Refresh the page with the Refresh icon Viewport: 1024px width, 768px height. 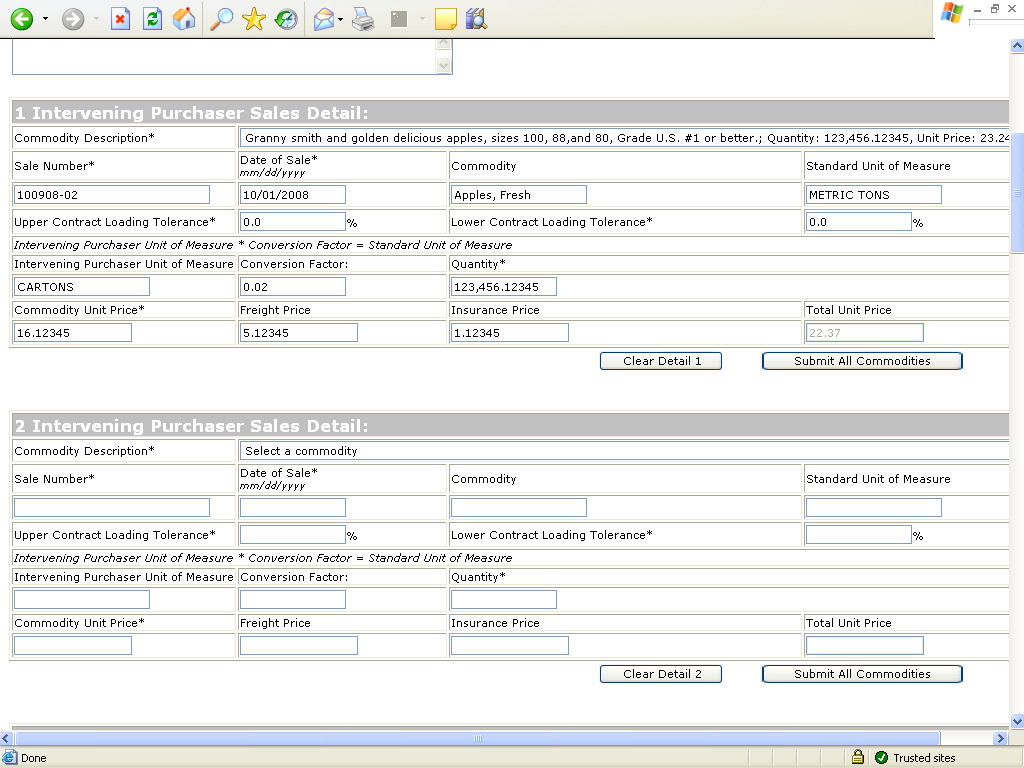[x=152, y=19]
